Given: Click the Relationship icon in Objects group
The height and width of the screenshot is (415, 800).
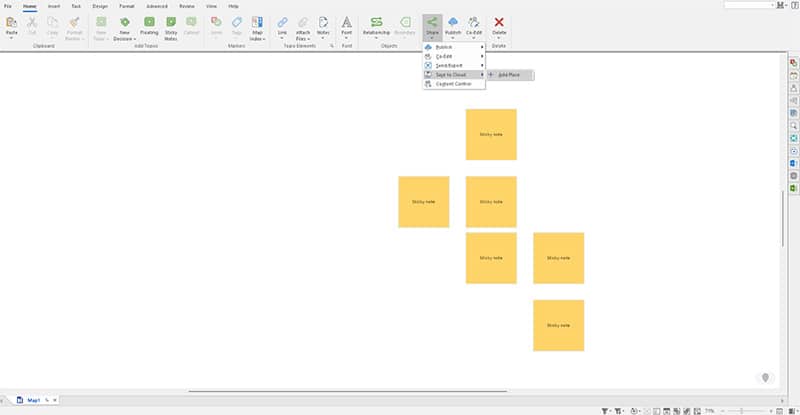Looking at the screenshot, I should pos(376,22).
